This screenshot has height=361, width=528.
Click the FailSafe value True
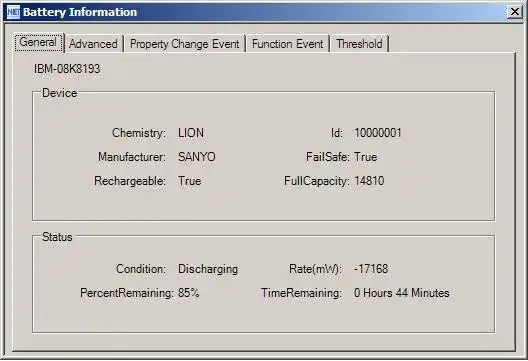click(365, 157)
